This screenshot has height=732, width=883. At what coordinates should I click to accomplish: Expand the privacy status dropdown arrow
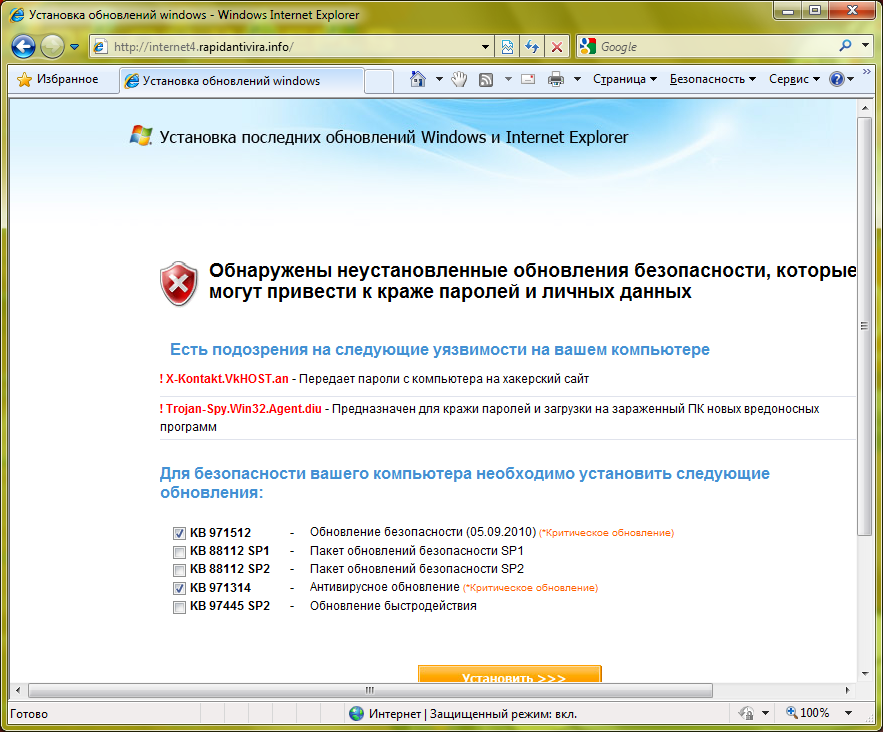click(765, 713)
